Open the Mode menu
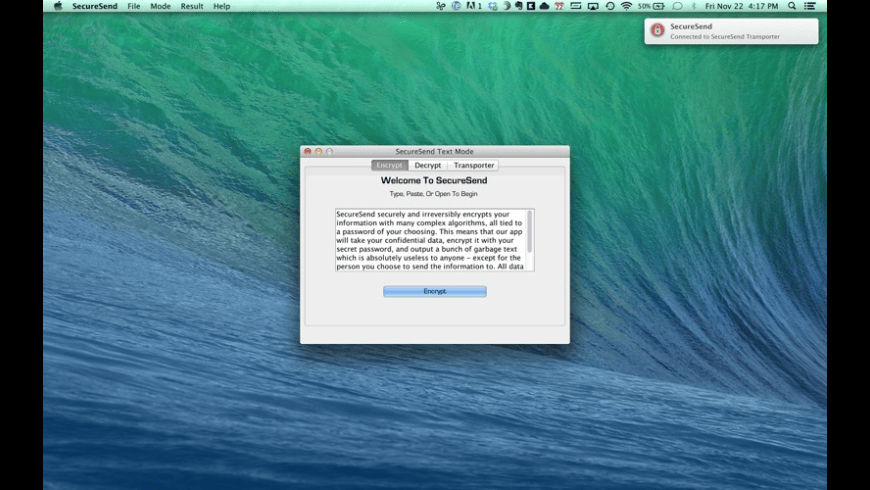Image resolution: width=870 pixels, height=490 pixels. click(160, 6)
